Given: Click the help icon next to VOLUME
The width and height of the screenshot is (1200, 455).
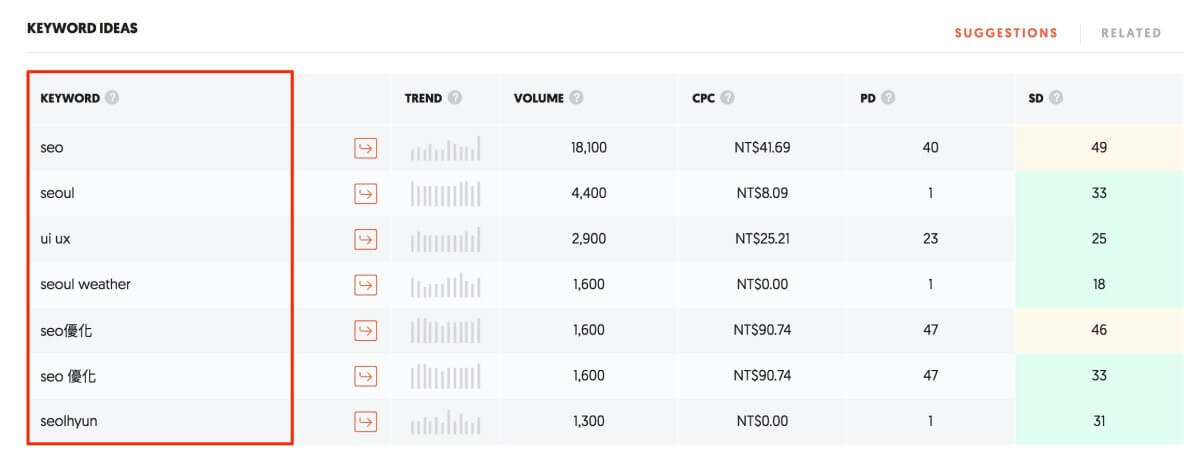Looking at the screenshot, I should [577, 98].
